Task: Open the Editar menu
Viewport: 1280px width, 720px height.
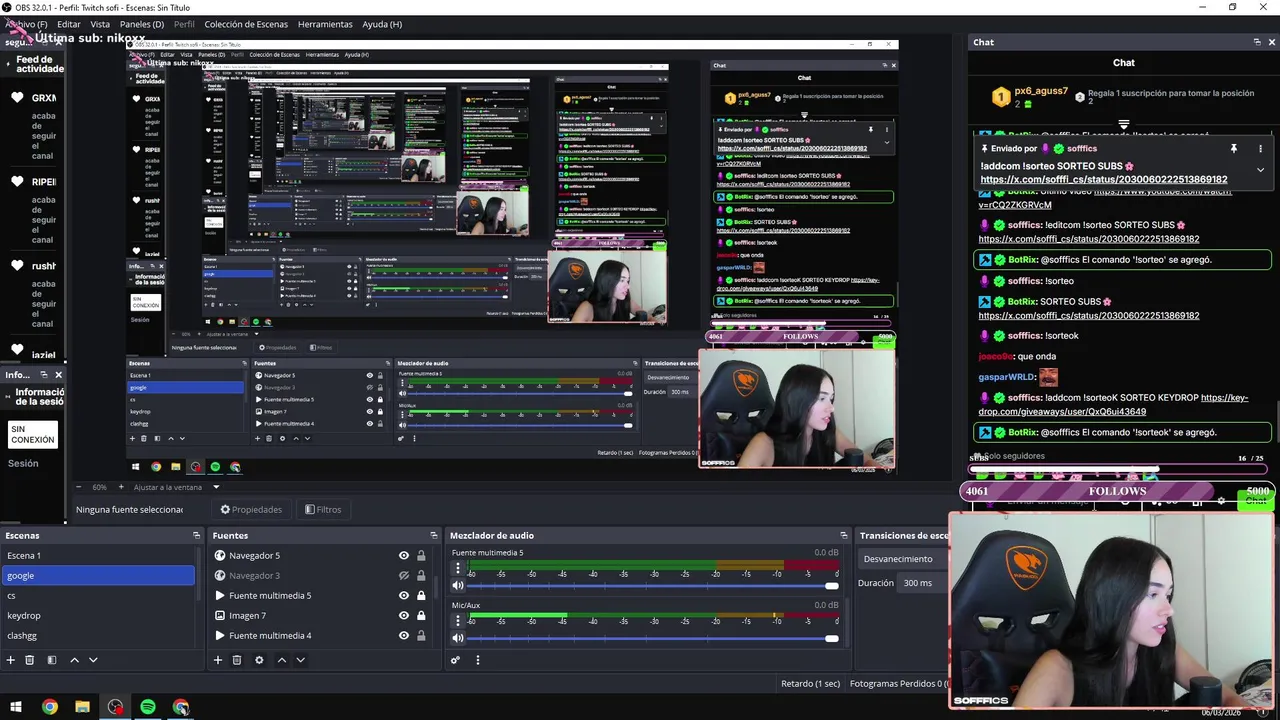Action: [x=69, y=24]
